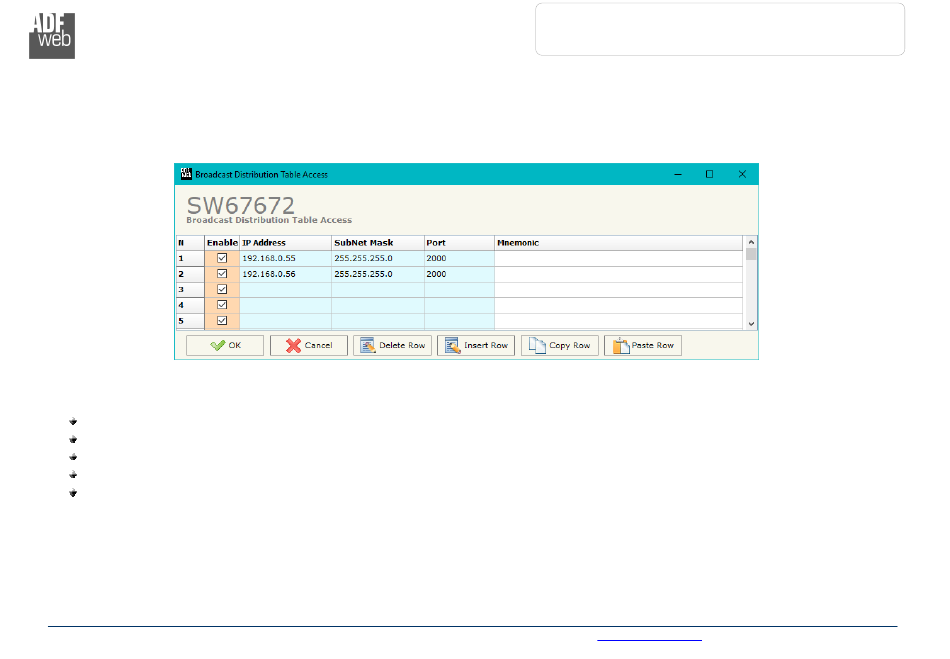This screenshot has width=950, height=659.
Task: Toggle the Enable checkbox in row 3
Action: tap(222, 290)
